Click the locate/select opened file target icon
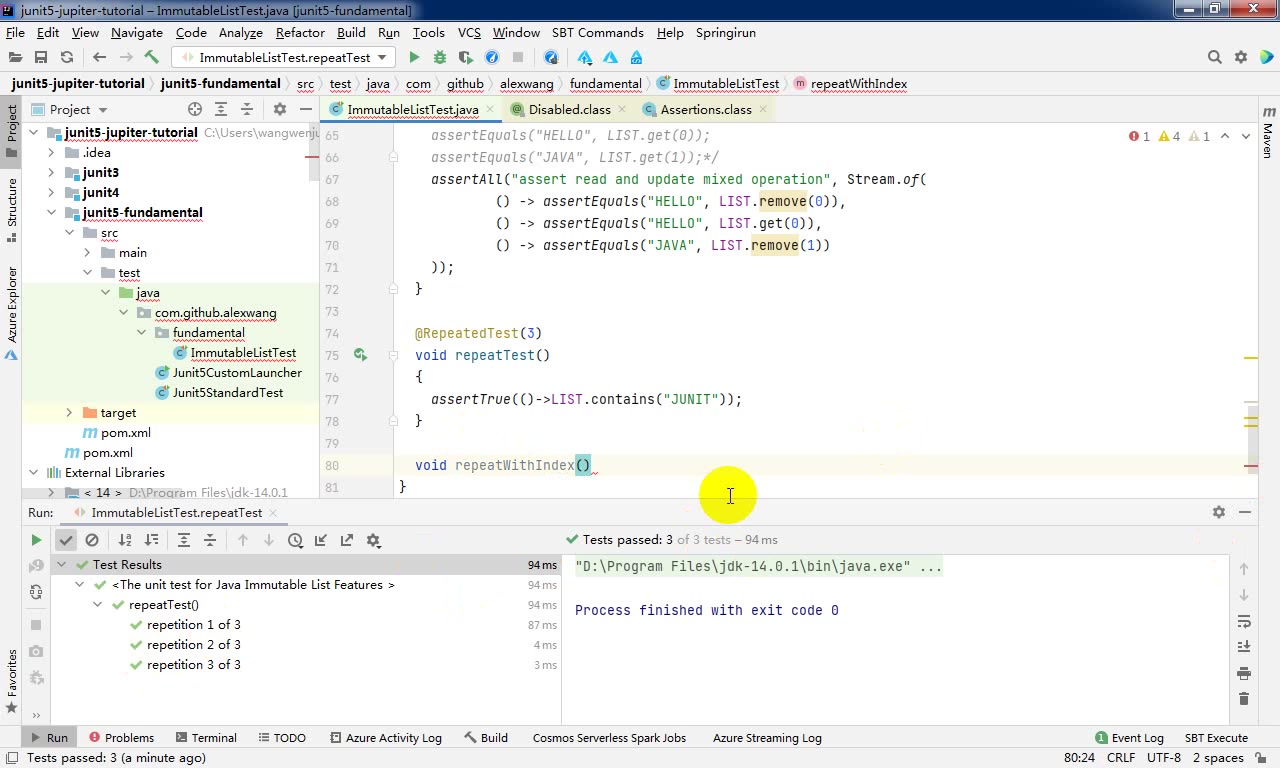This screenshot has height=768, width=1280. click(x=195, y=109)
